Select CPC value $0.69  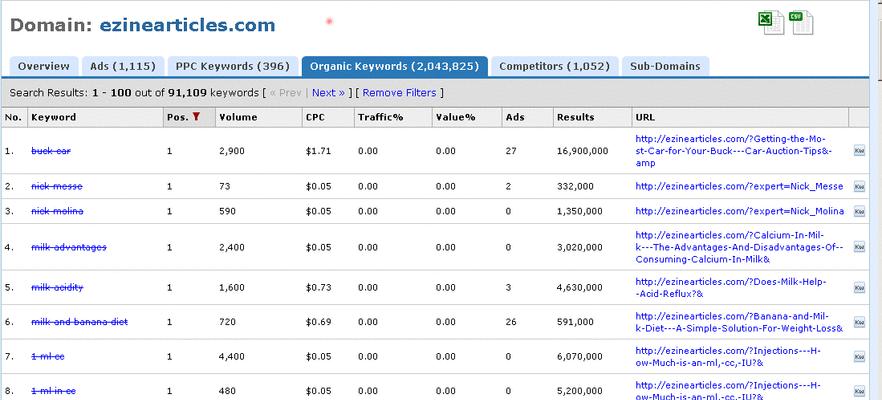pyautogui.click(x=318, y=322)
